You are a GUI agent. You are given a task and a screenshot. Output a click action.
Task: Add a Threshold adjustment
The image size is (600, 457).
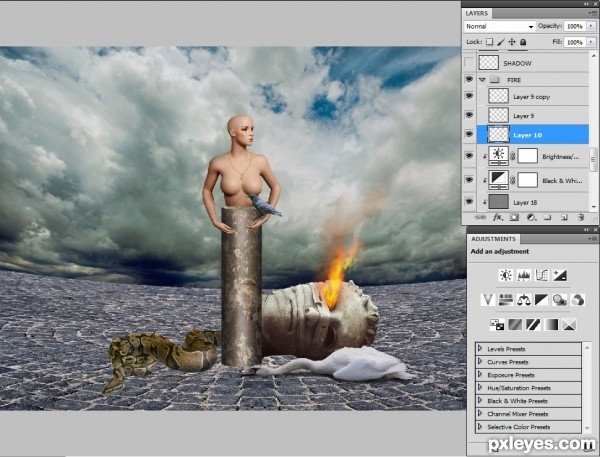(533, 325)
